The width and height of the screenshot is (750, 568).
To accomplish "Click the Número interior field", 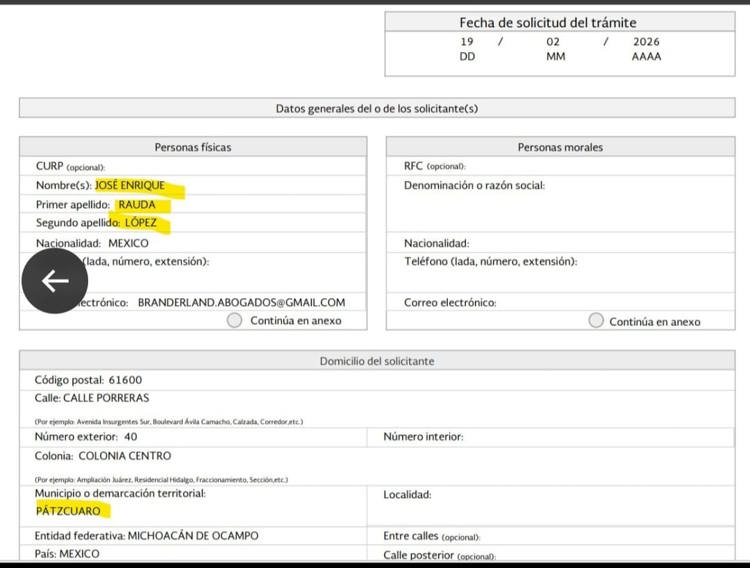I will [x=560, y=437].
